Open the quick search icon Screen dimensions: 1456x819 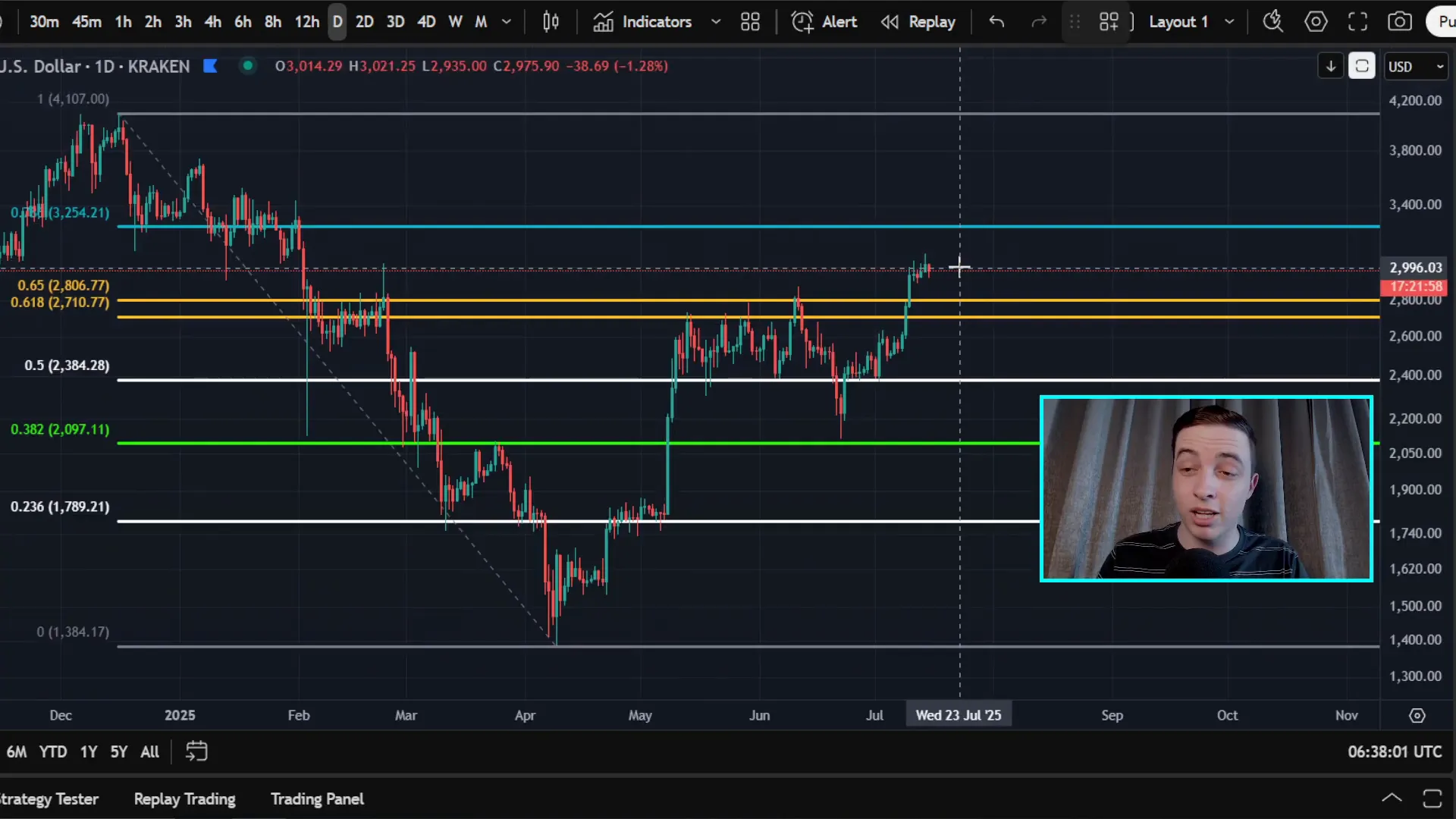click(x=1273, y=21)
